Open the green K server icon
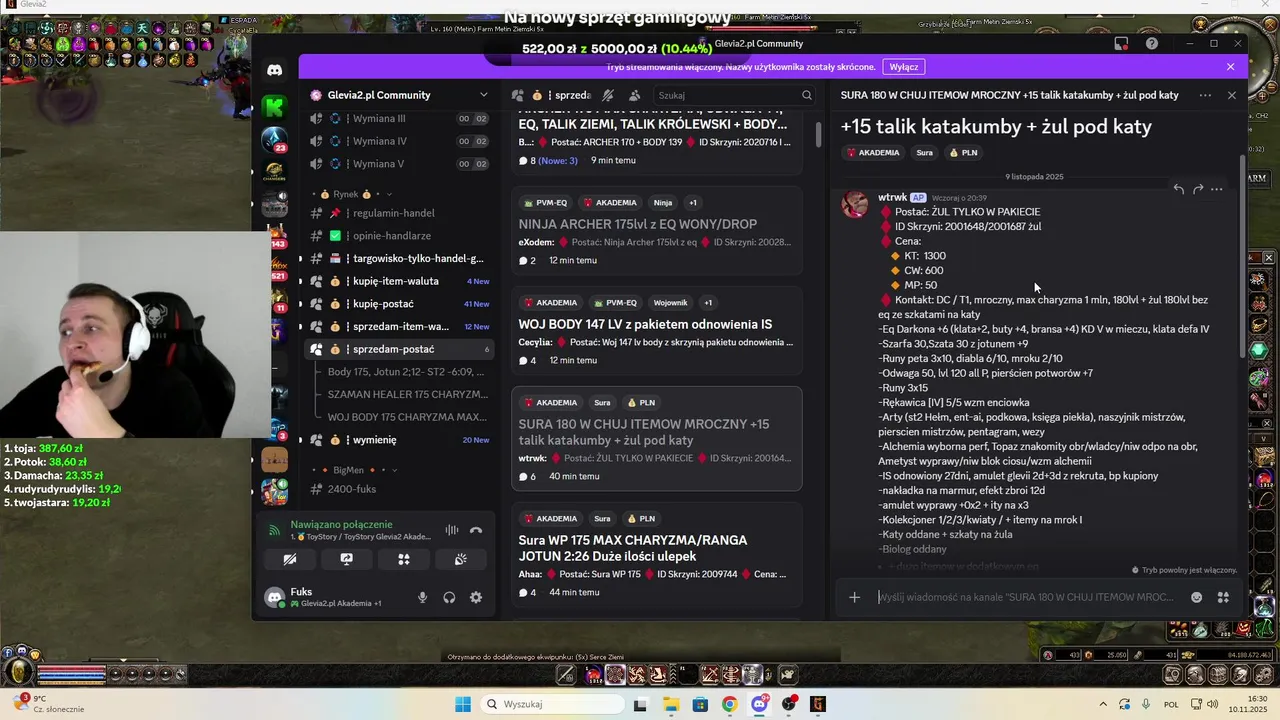1280x720 pixels. tap(275, 106)
